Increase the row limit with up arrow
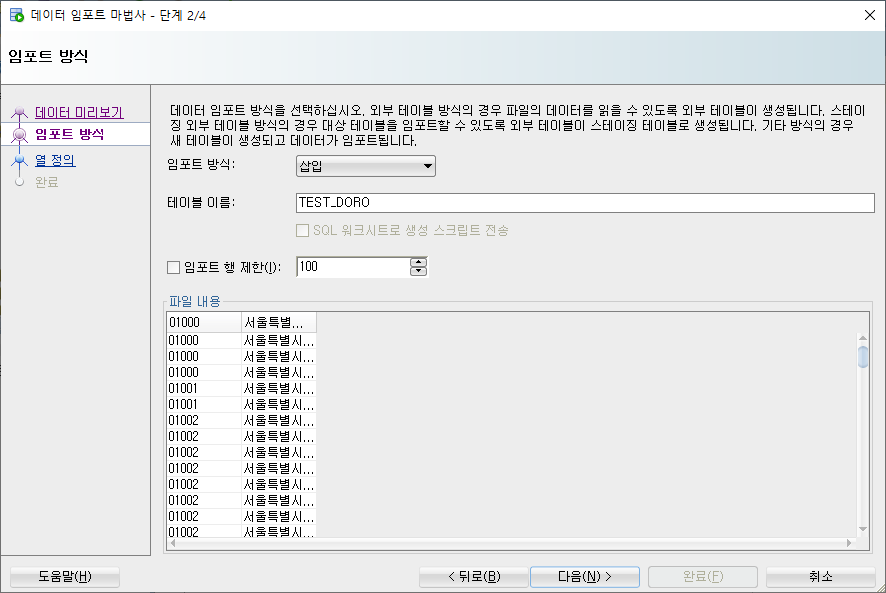This screenshot has width=886, height=593. pos(418,262)
